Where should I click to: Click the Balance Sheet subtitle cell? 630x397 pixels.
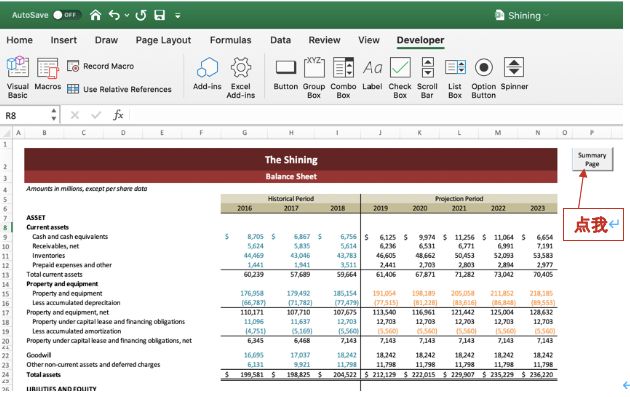click(x=291, y=176)
